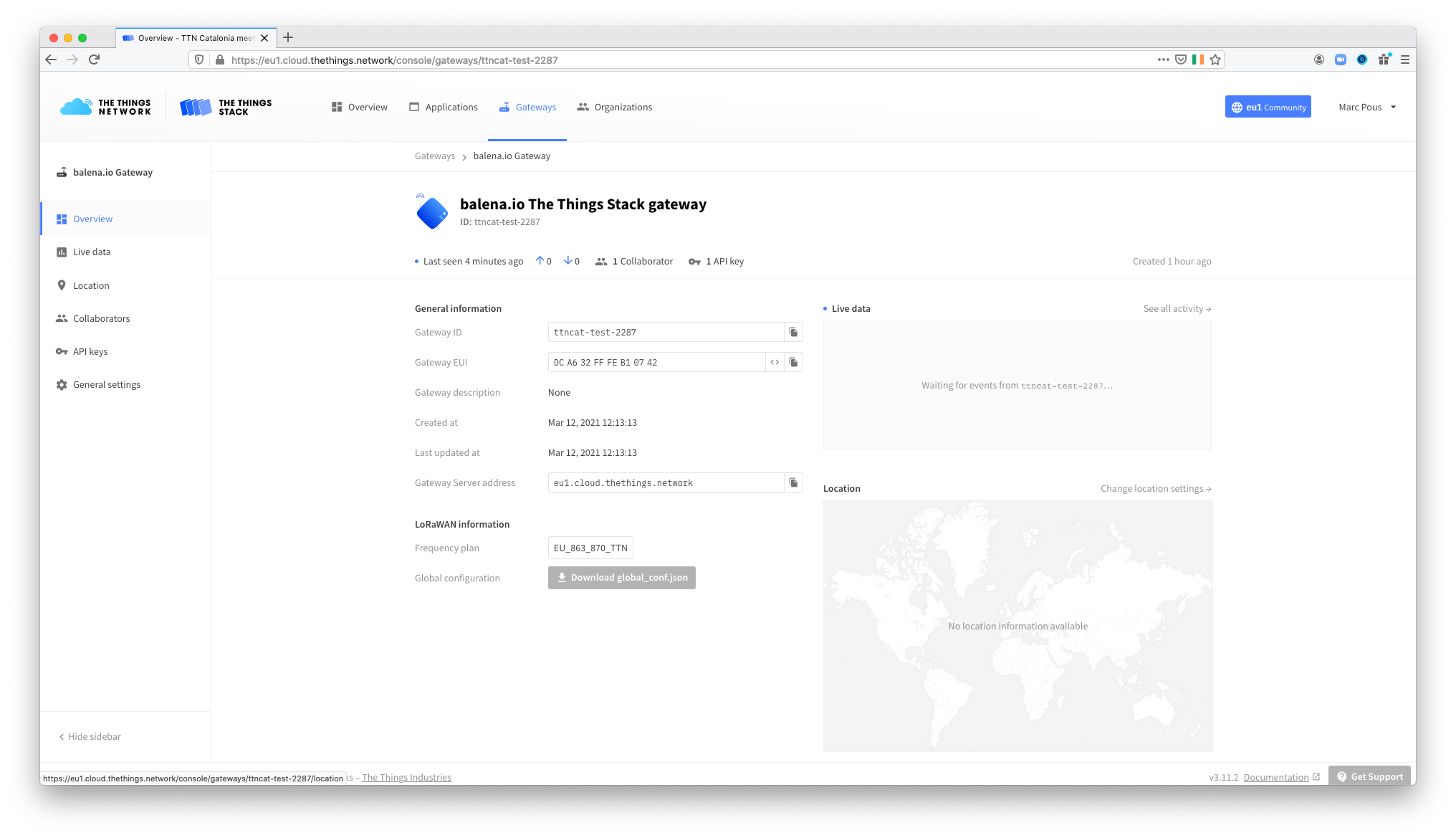Open eu1 Community cluster selector

coord(1268,108)
